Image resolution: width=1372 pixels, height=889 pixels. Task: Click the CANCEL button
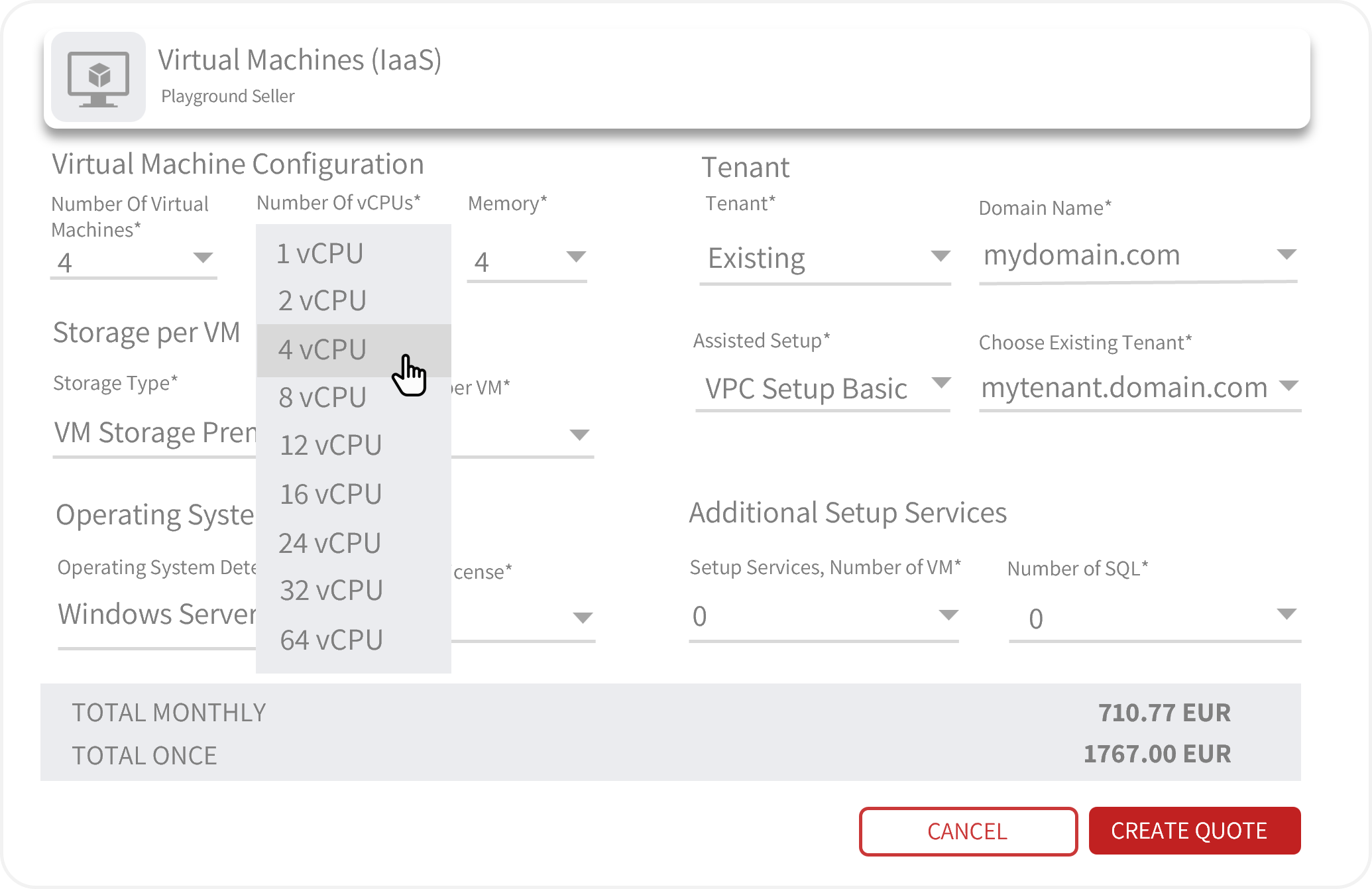click(x=968, y=831)
